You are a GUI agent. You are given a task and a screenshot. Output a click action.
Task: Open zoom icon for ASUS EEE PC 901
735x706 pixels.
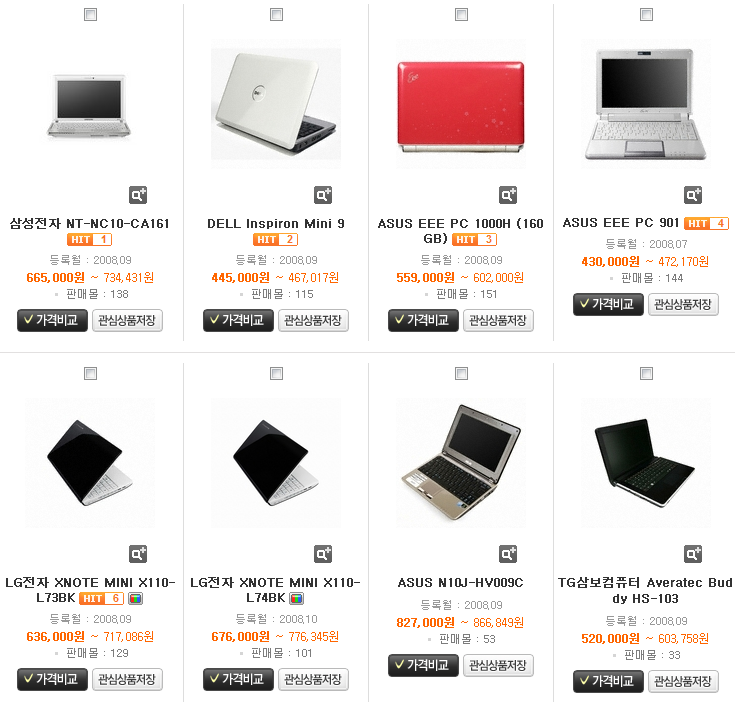pyautogui.click(x=693, y=195)
